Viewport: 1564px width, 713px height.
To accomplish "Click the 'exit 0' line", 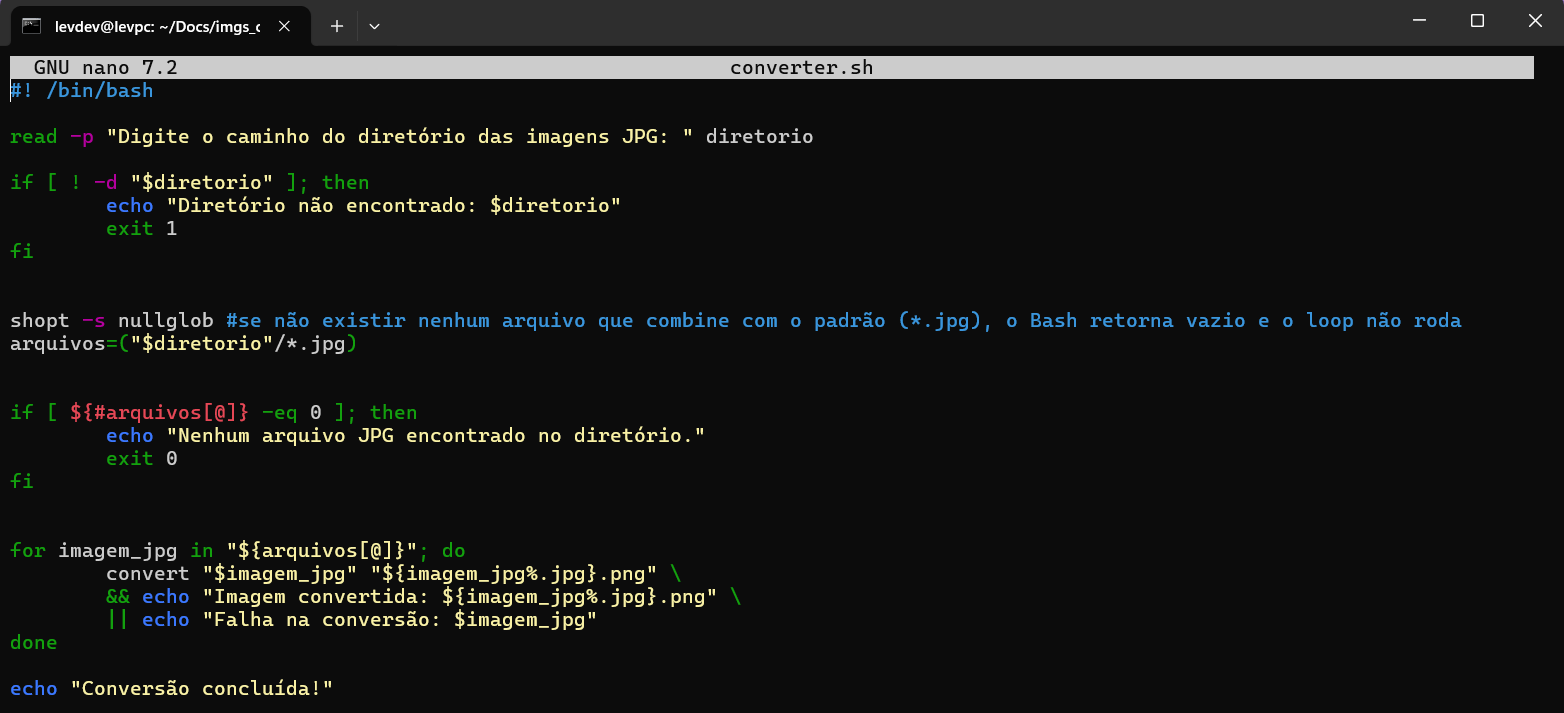I will point(141,459).
